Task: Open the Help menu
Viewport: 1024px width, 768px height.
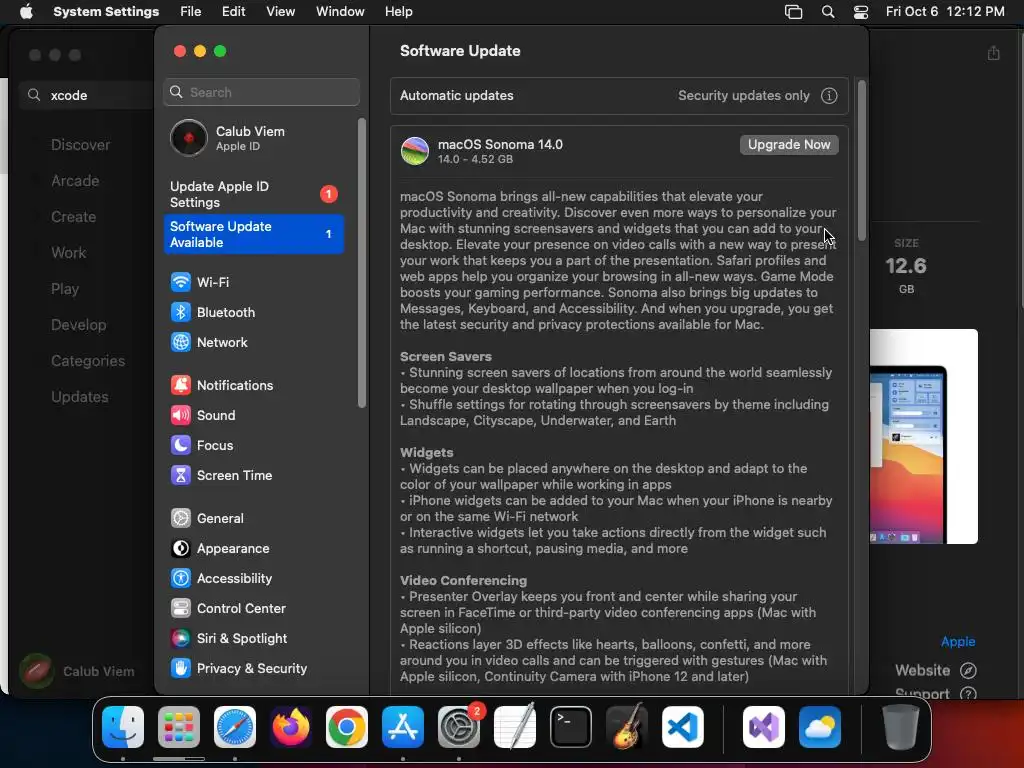Action: [x=398, y=12]
